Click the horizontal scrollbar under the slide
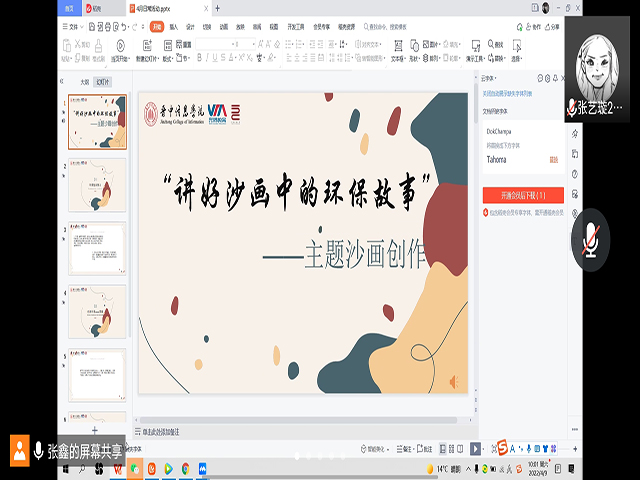Viewport: 640px width, 480px height. [x=298, y=420]
